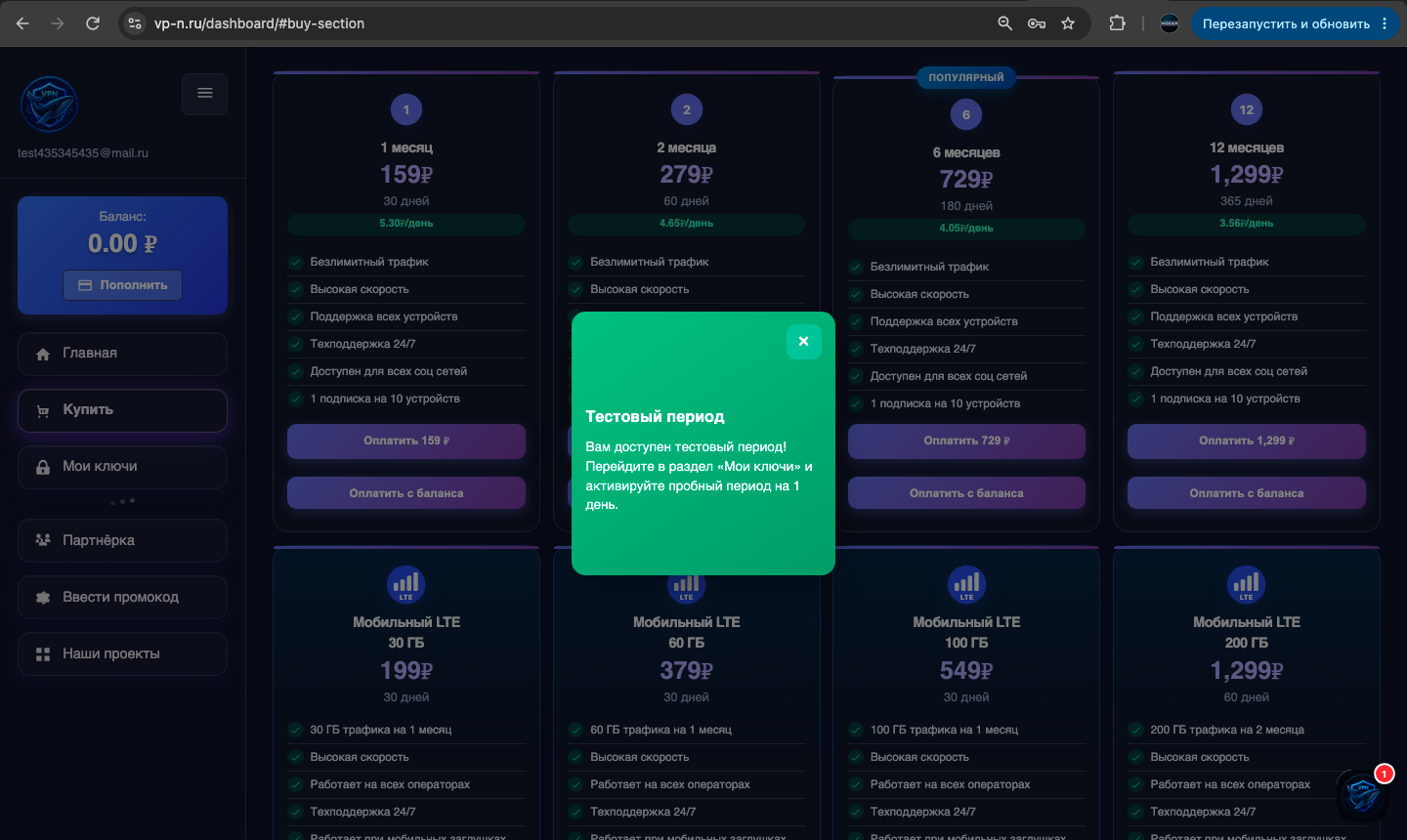The width and height of the screenshot is (1407, 840).
Task: Open browser profile avatar icon
Action: (1170, 23)
